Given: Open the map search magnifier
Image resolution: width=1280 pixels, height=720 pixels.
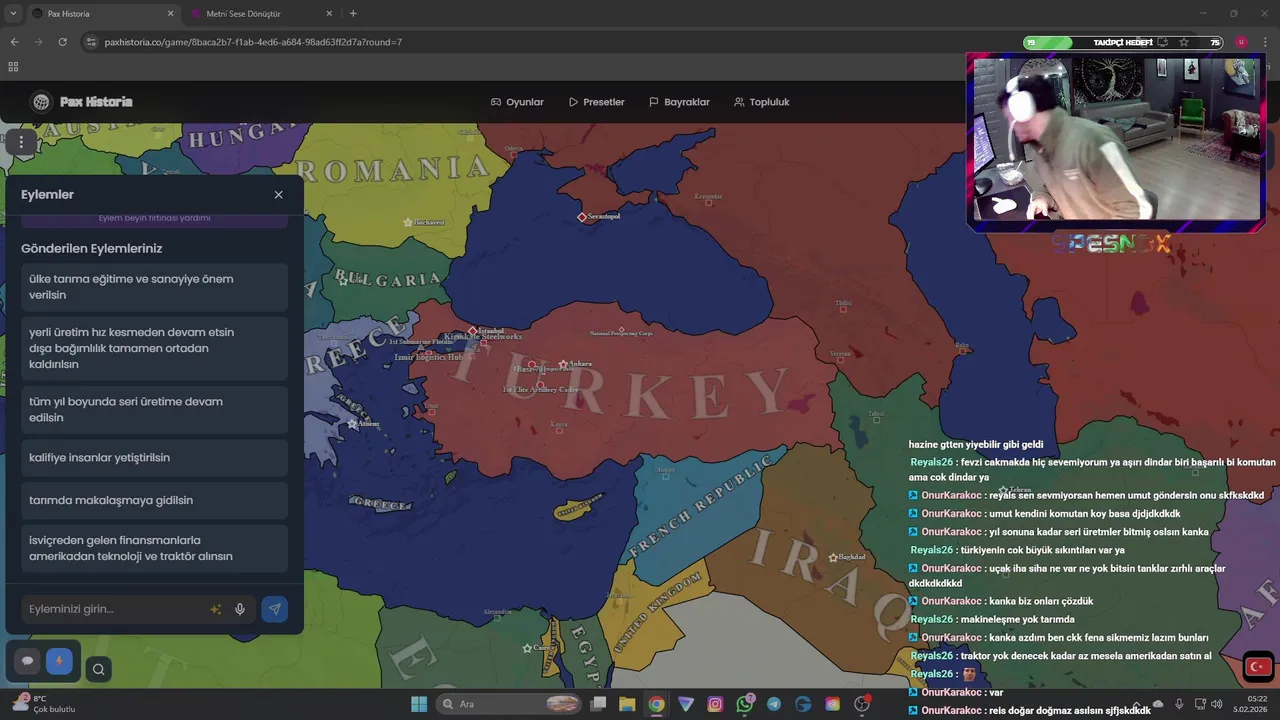Looking at the screenshot, I should pyautogui.click(x=98, y=670).
